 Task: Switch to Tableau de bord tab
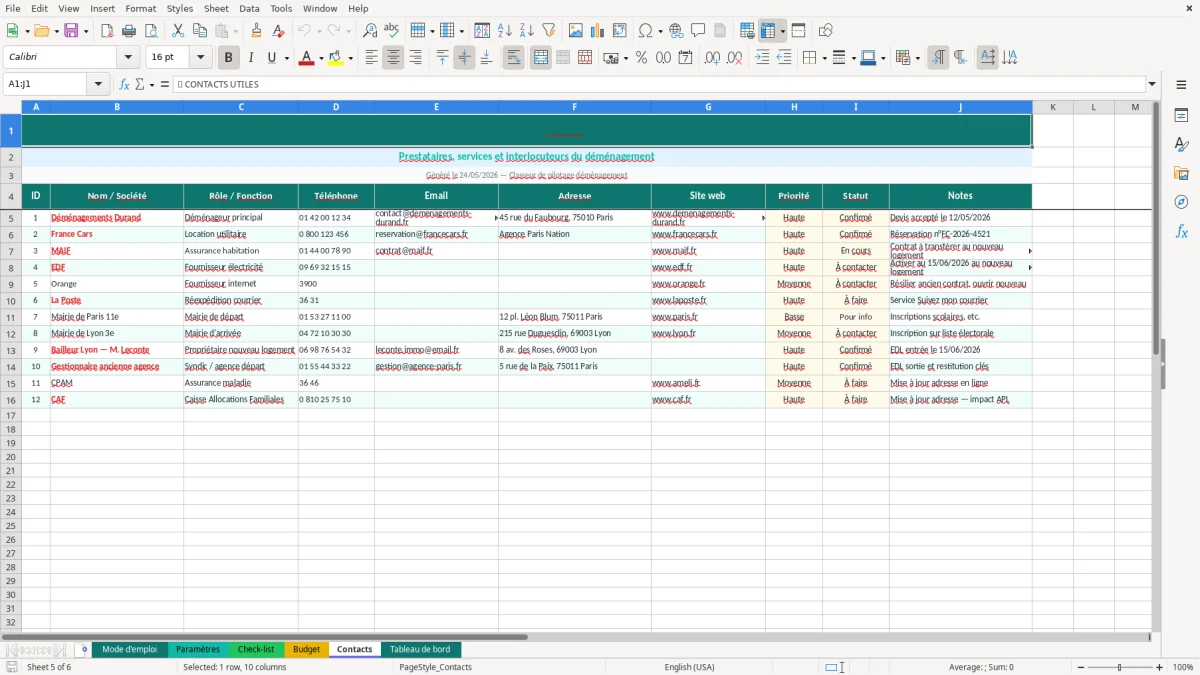click(x=420, y=649)
